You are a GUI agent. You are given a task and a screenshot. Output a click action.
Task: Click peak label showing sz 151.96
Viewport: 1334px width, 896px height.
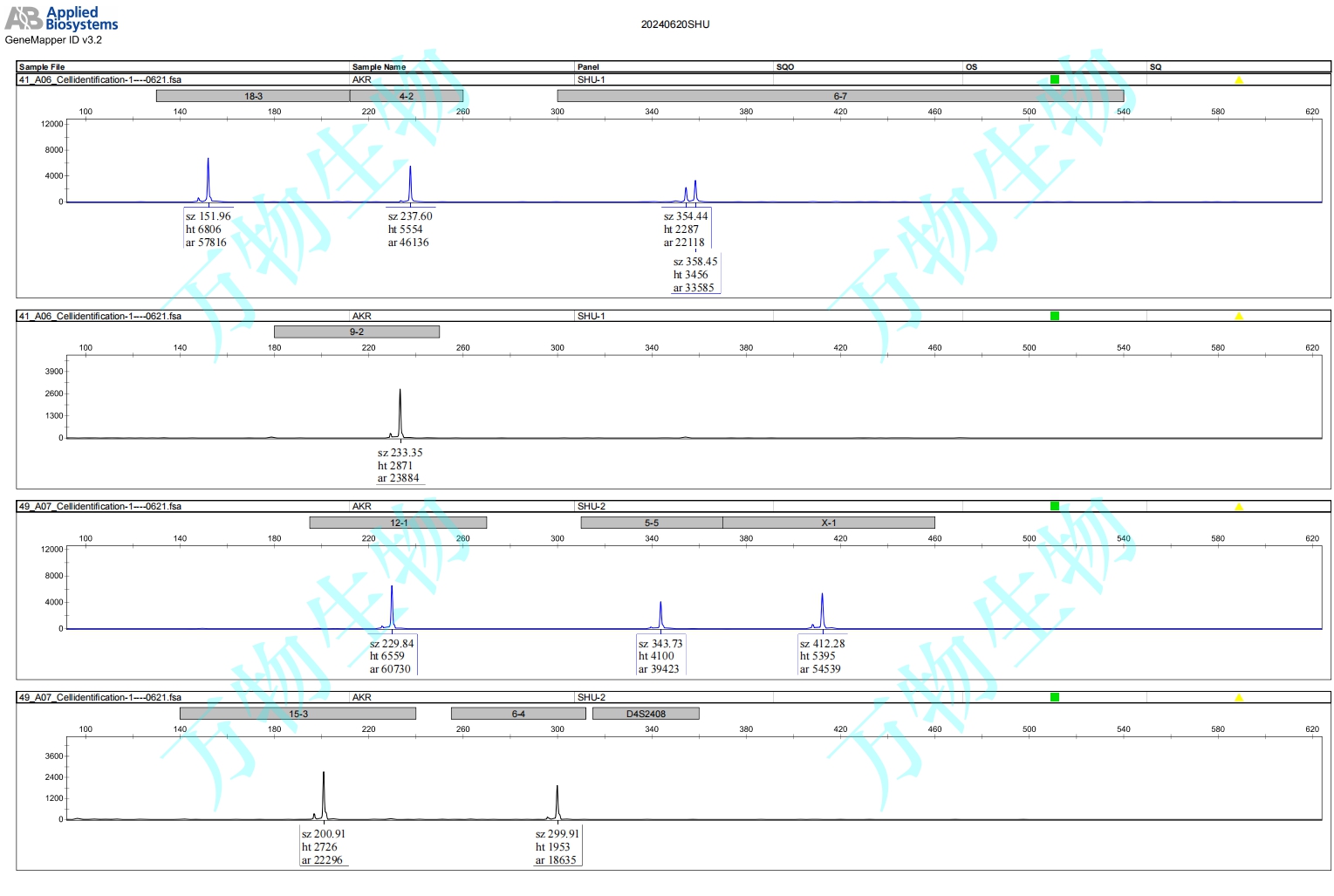click(x=208, y=229)
